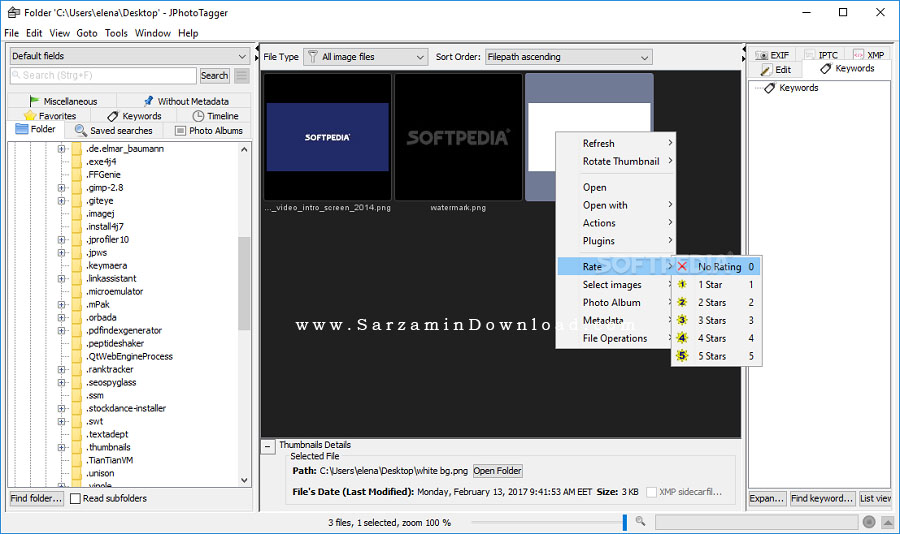Choose Rotate Thumbnail in context menu
900x534 pixels.
point(615,161)
